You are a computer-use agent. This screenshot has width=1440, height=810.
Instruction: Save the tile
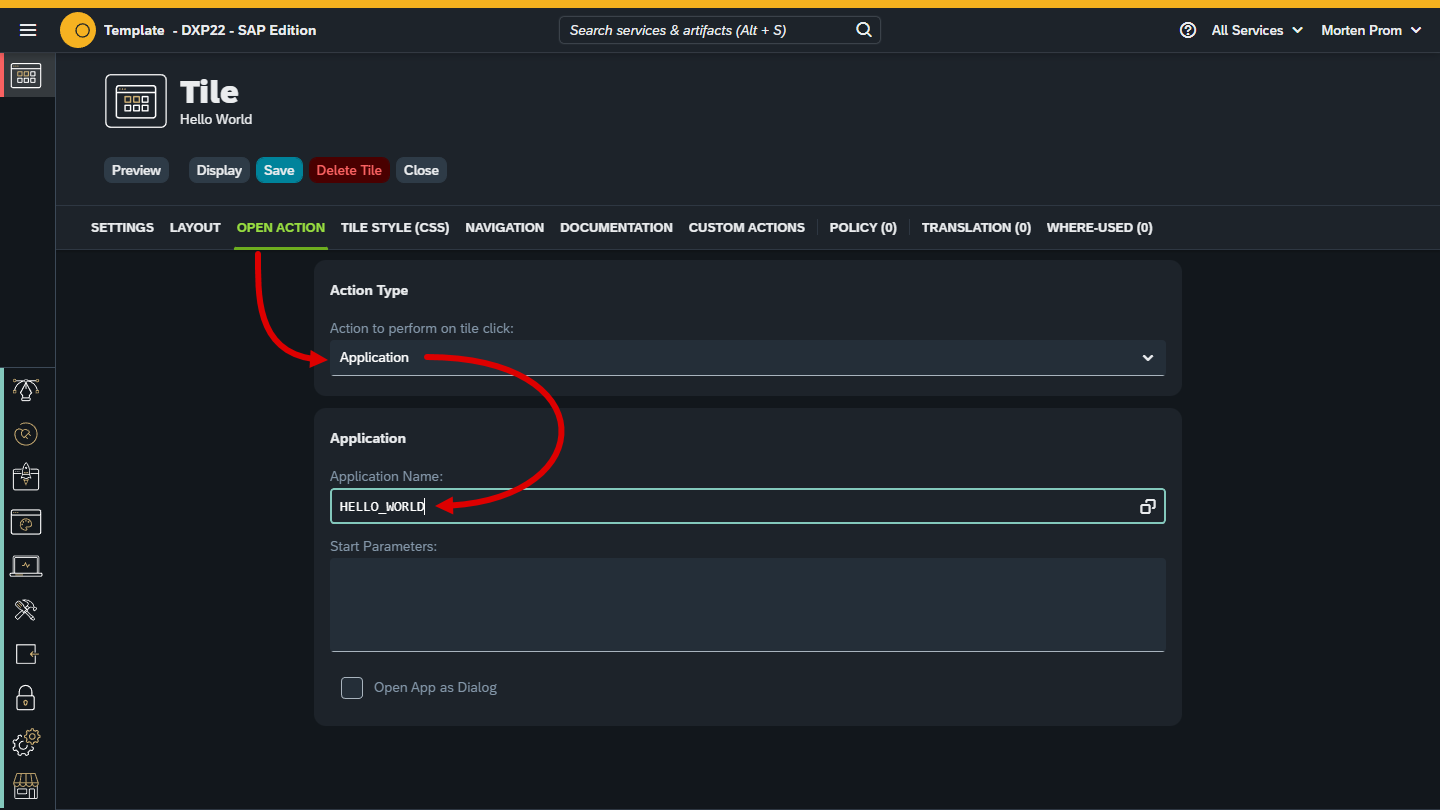[x=279, y=170]
